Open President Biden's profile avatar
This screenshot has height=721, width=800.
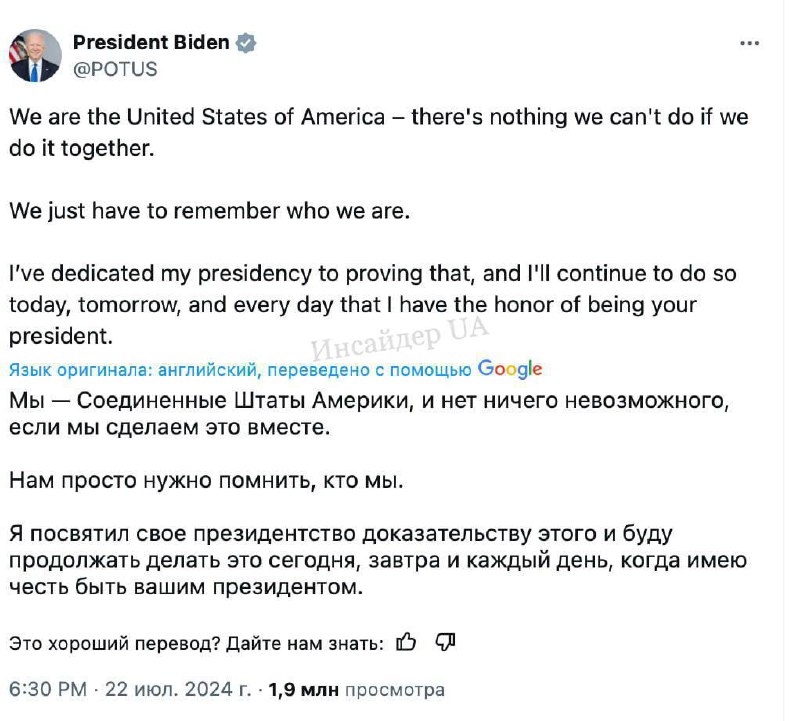[35, 55]
